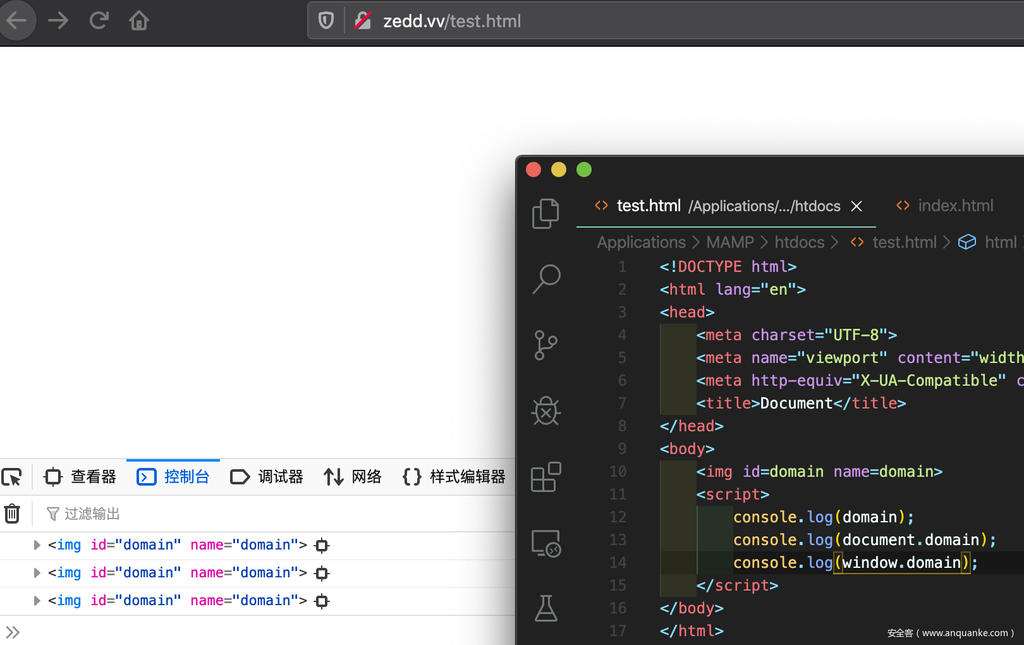The height and width of the screenshot is (645, 1024).
Task: Click the Firefox home button
Action: (x=139, y=21)
